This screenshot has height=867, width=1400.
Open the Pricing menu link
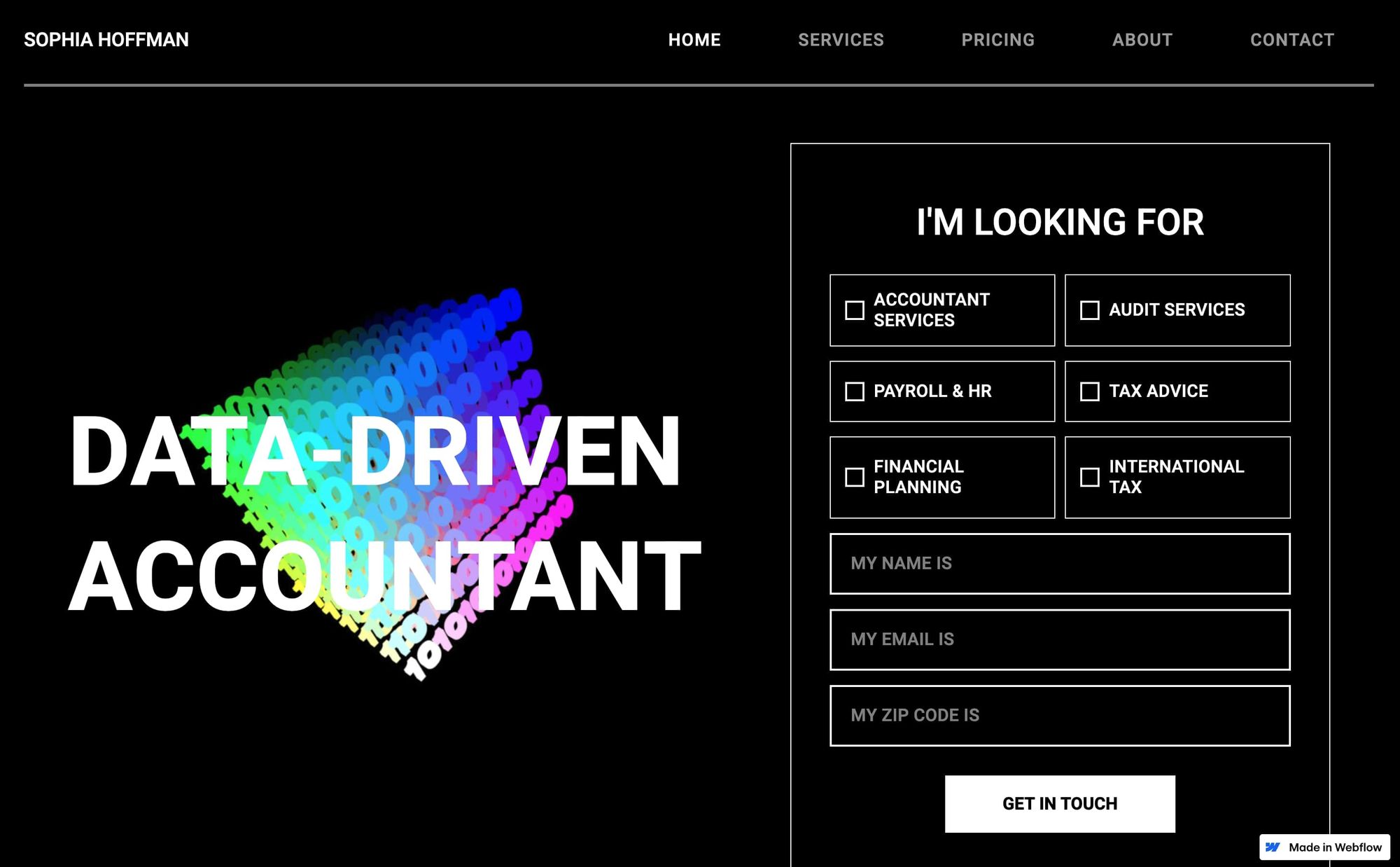(x=997, y=40)
